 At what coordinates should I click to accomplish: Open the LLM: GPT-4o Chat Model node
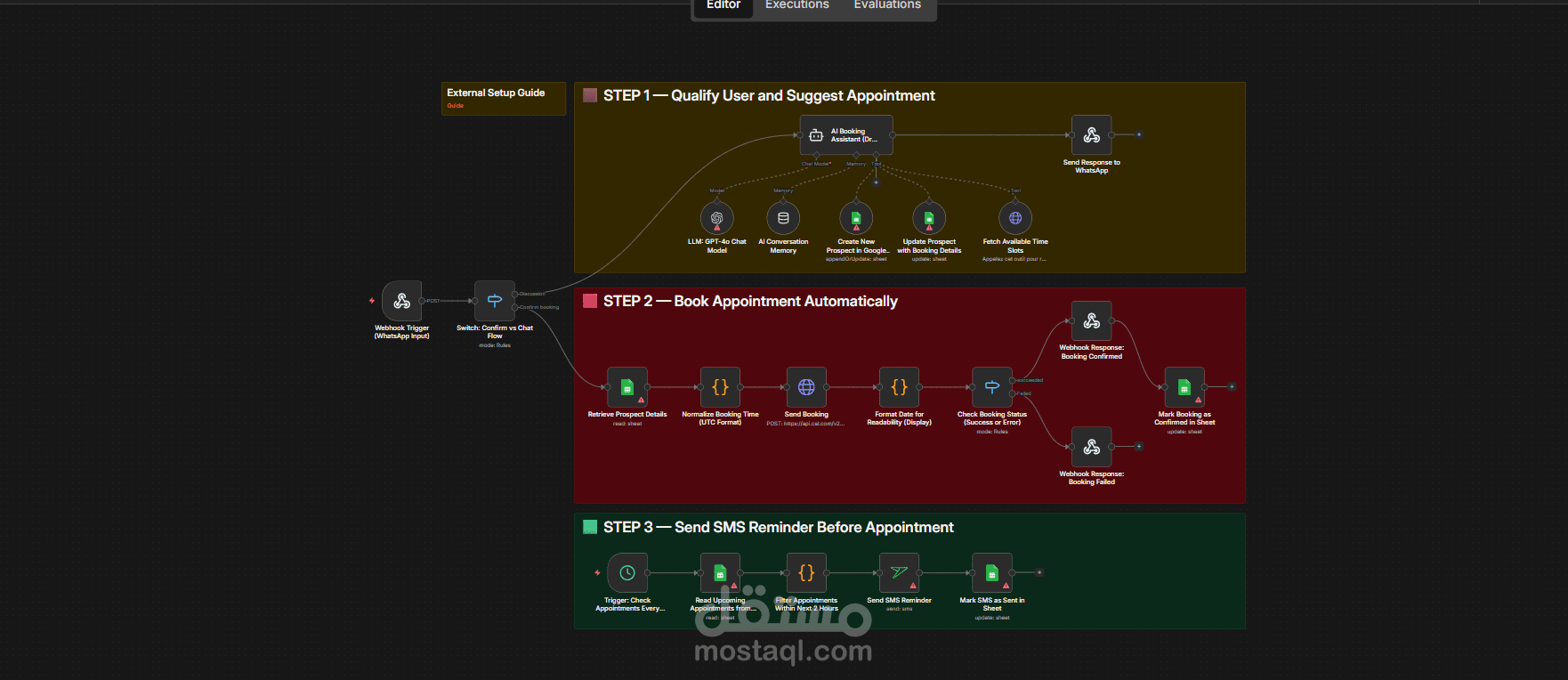point(717,218)
